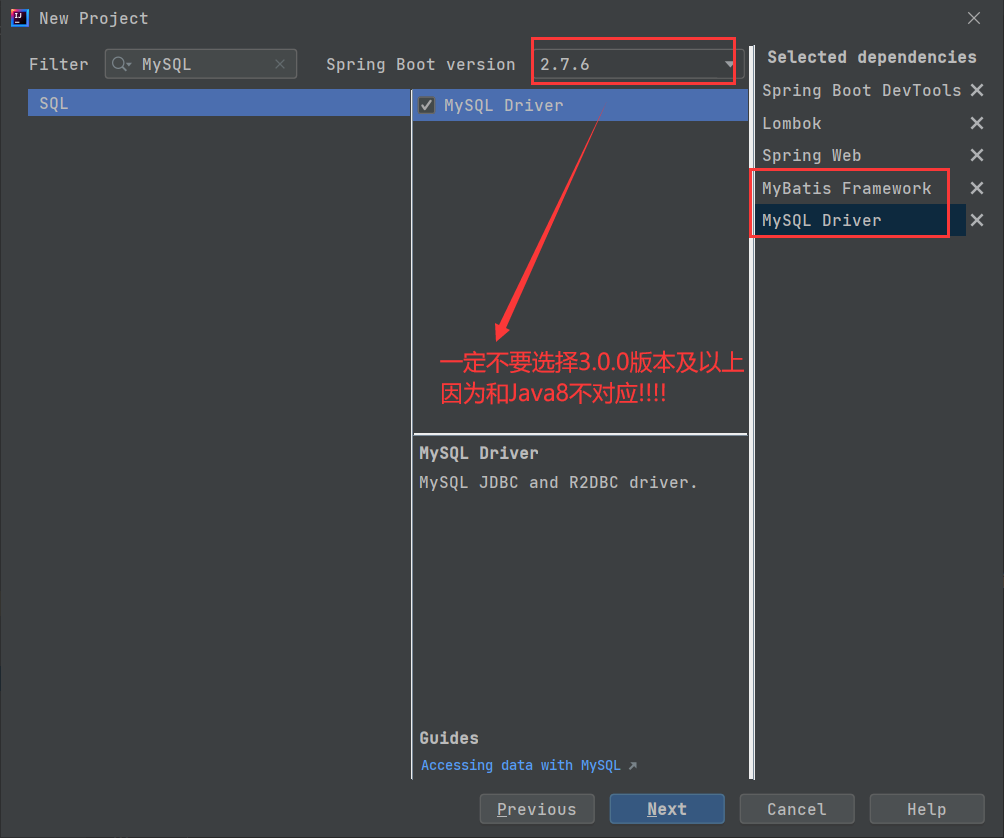Click the Guides heading
This screenshot has width=1004, height=838.
click(x=449, y=738)
